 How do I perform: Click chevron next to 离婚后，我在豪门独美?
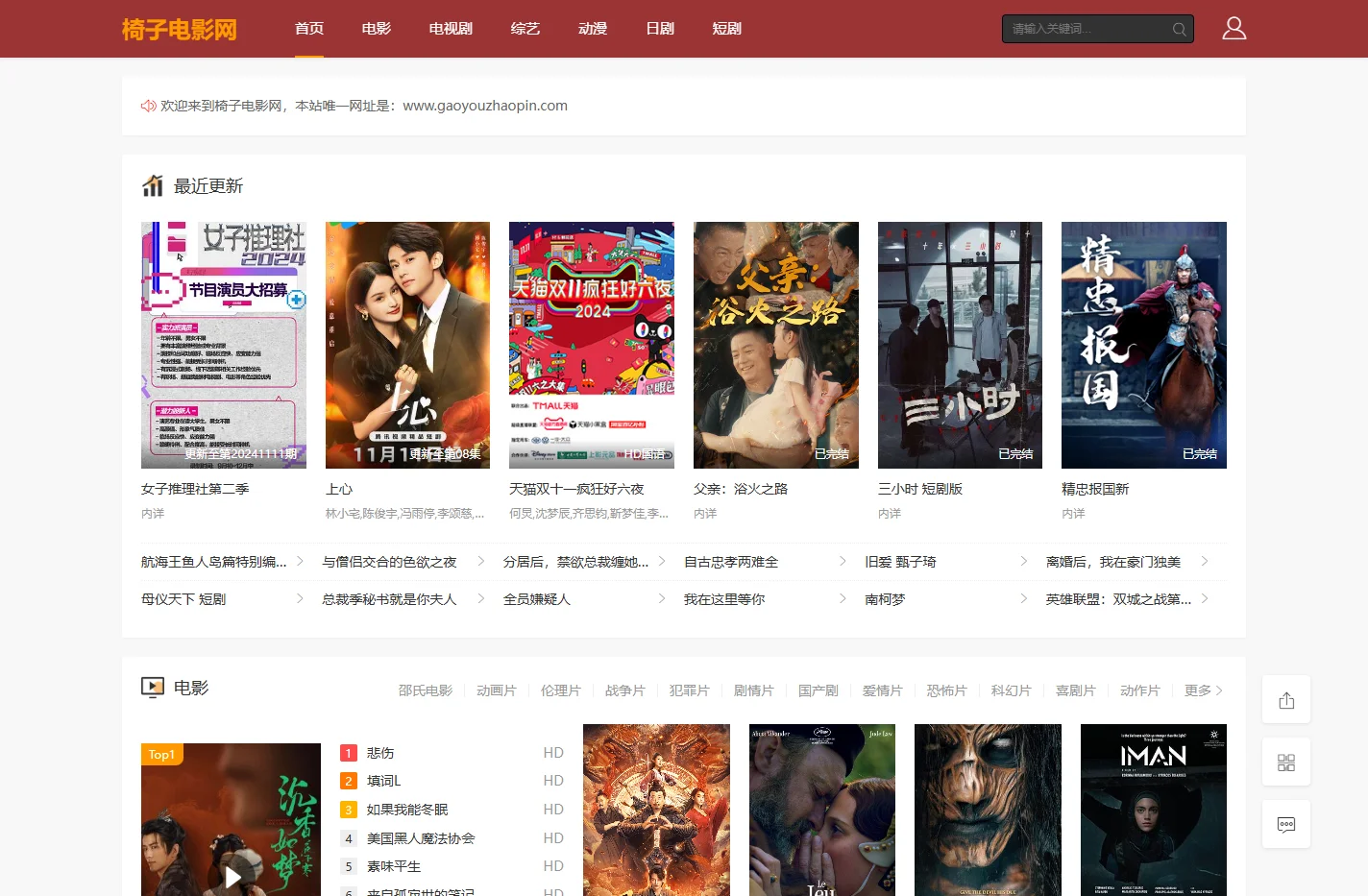(x=1204, y=561)
